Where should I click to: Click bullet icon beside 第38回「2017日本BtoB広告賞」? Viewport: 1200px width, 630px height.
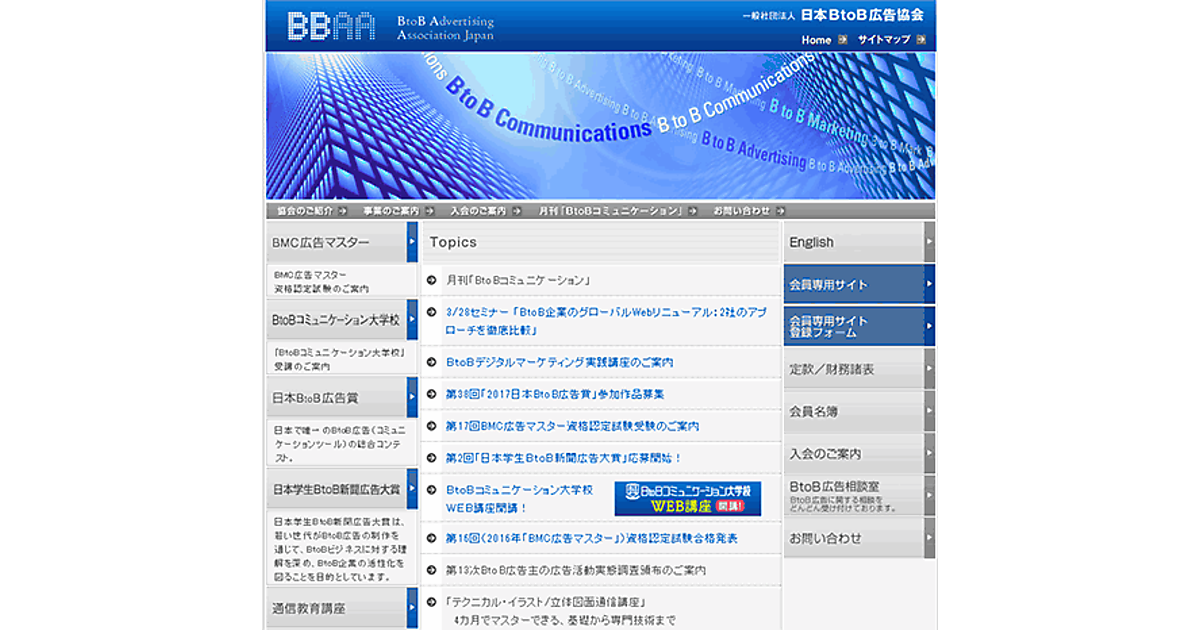(x=431, y=394)
